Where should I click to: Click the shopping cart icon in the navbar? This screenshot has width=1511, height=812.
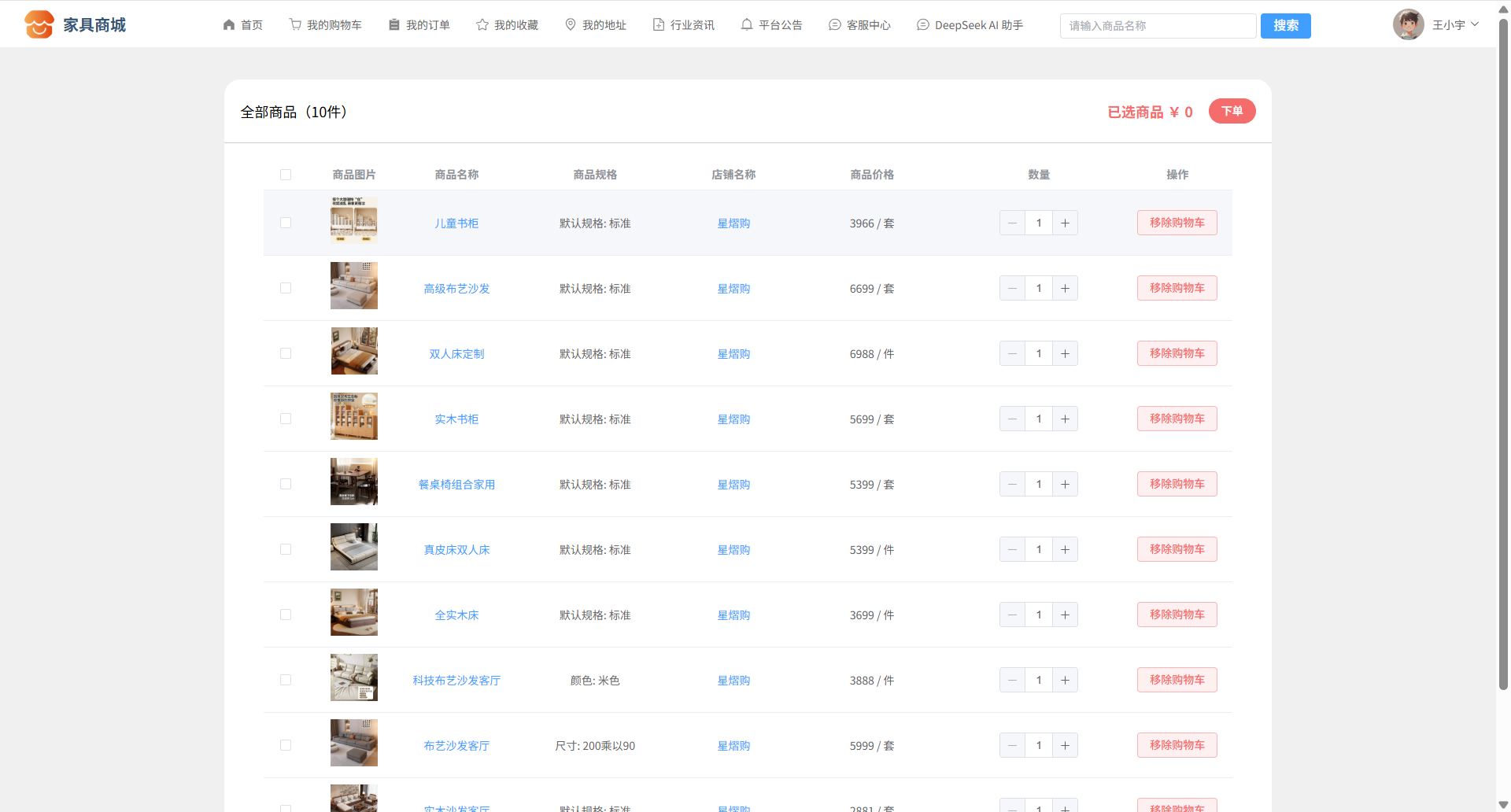click(295, 25)
